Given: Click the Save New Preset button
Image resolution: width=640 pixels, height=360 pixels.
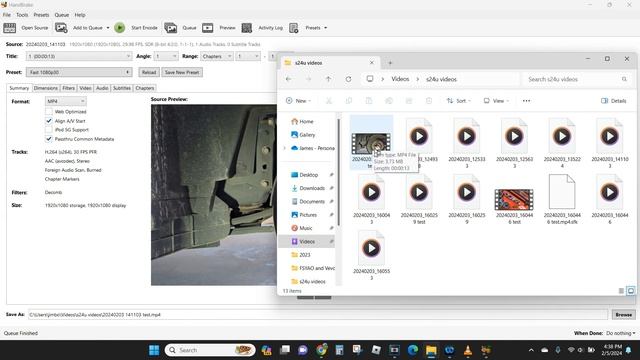Looking at the screenshot, I should 182,72.
